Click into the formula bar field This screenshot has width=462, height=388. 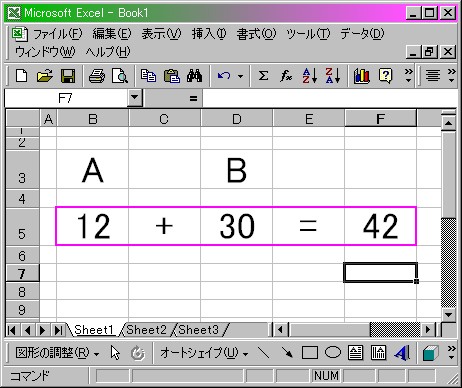pos(330,98)
